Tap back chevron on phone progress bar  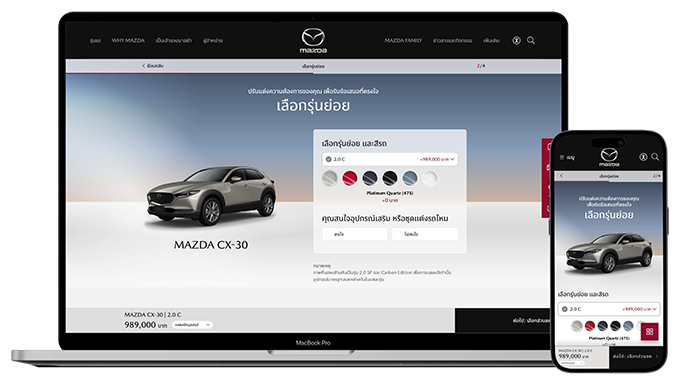click(562, 176)
